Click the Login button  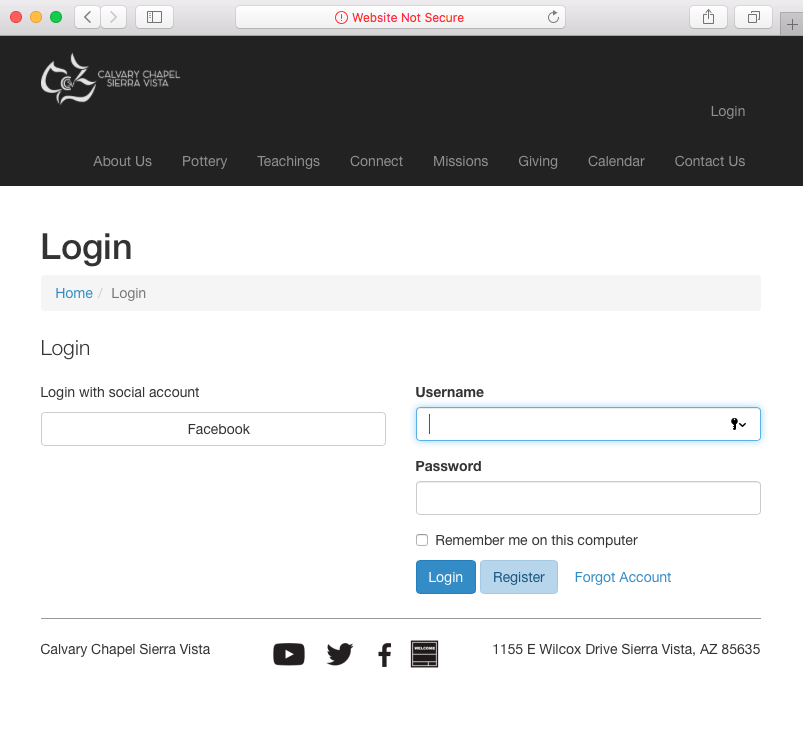pyautogui.click(x=445, y=577)
